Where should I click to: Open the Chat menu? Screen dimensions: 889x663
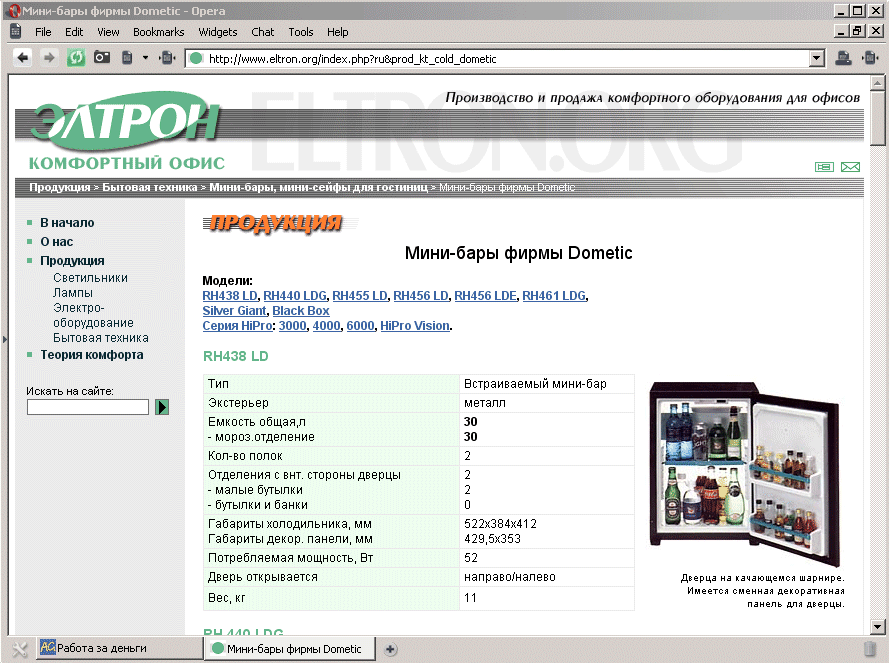coord(263,32)
